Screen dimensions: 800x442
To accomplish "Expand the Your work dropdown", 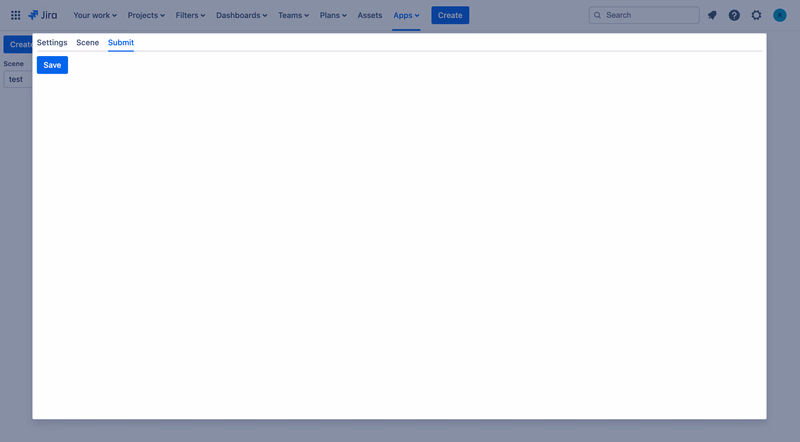I will pos(95,15).
